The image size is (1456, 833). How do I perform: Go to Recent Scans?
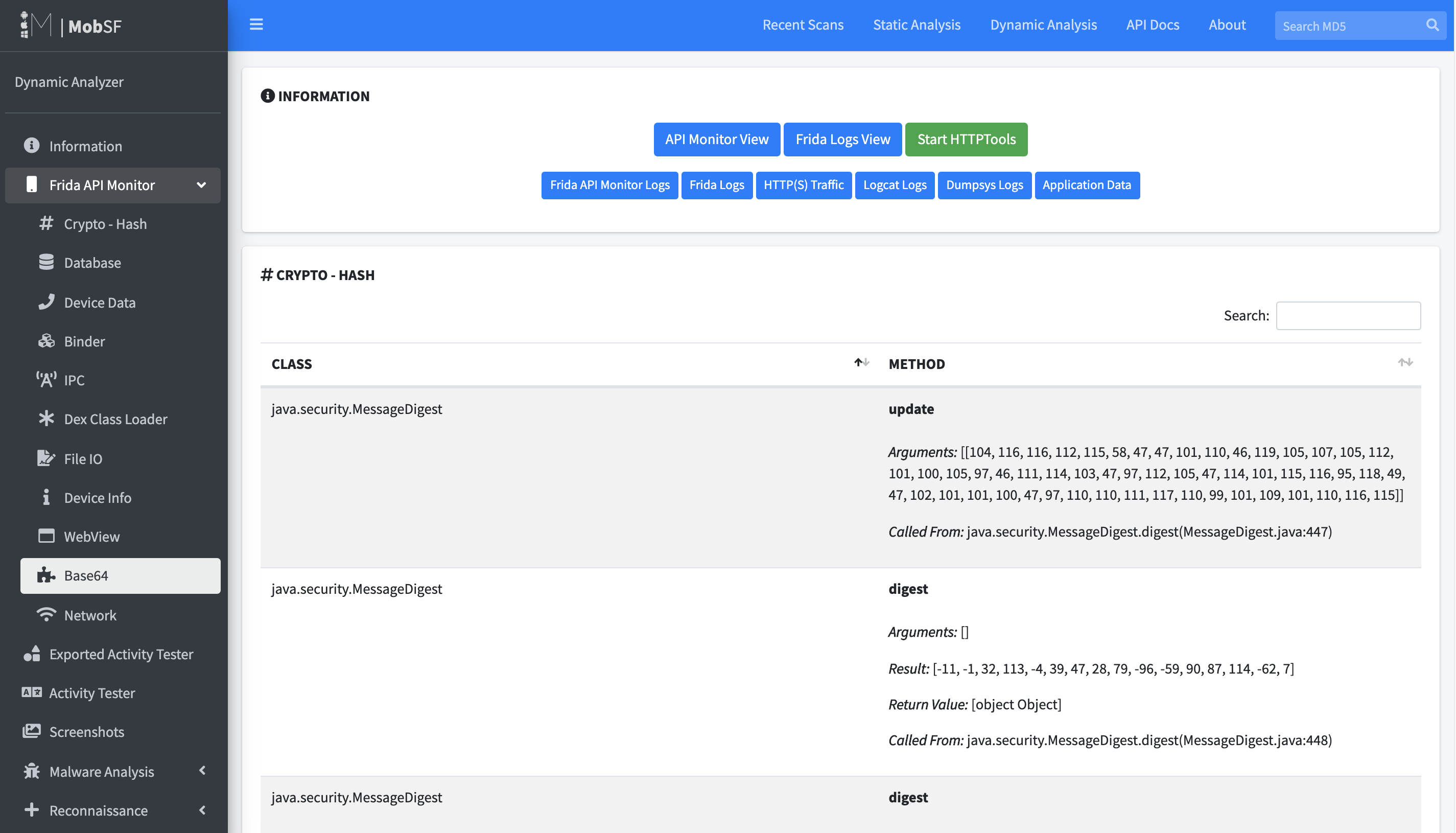[x=803, y=25]
